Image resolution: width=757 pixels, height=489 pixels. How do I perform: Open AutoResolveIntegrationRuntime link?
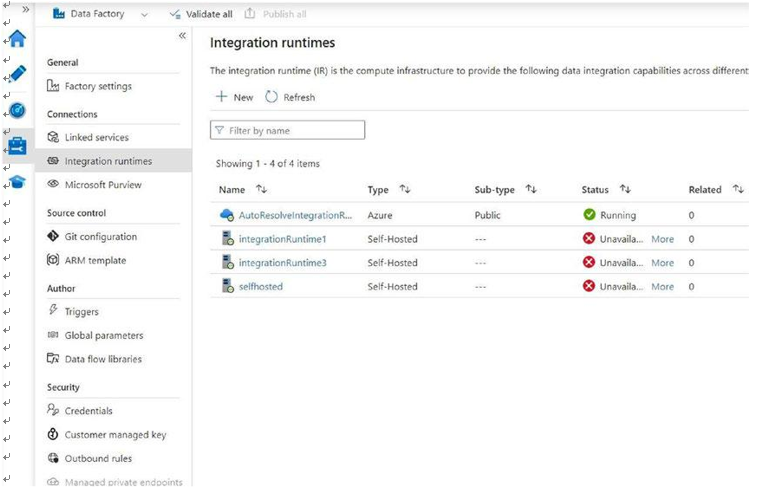[295, 215]
